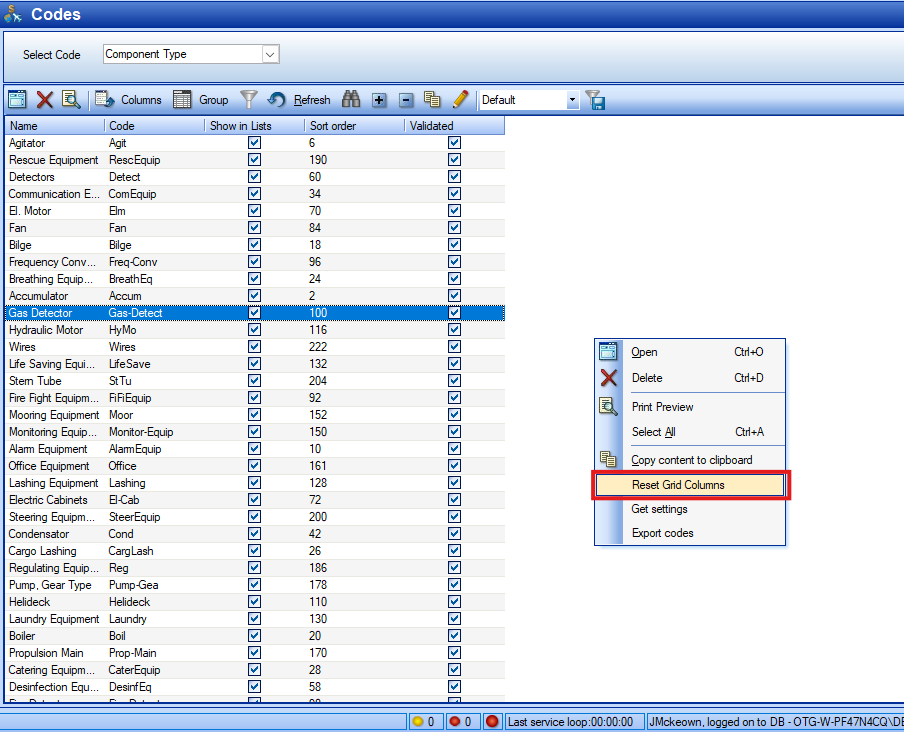Click the pencil edit icon on the toolbar
Screen dimensions: 904x732
pyautogui.click(x=460, y=99)
